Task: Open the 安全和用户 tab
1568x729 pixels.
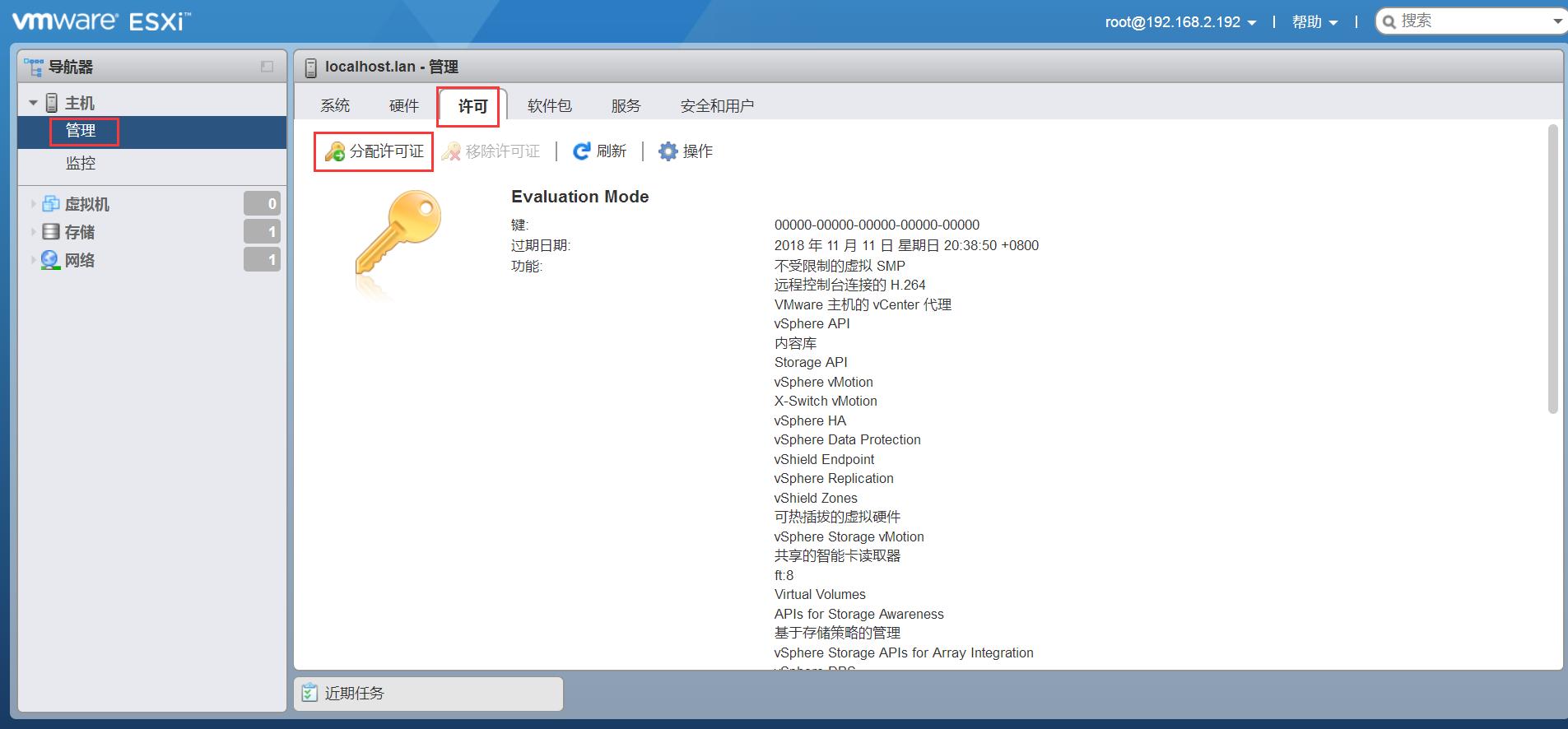Action: click(717, 105)
